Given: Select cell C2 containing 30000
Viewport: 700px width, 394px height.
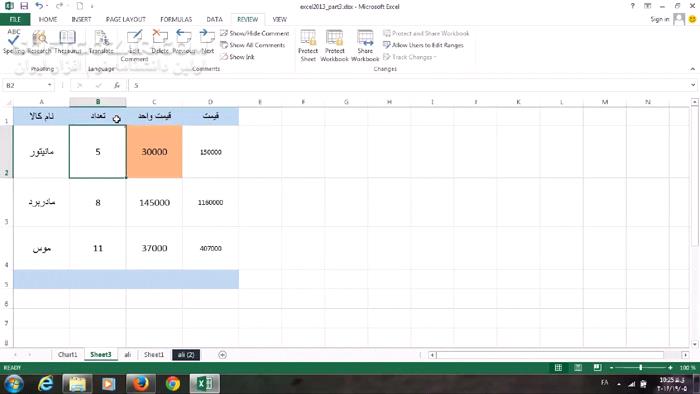Looking at the screenshot, I should tap(154, 152).
